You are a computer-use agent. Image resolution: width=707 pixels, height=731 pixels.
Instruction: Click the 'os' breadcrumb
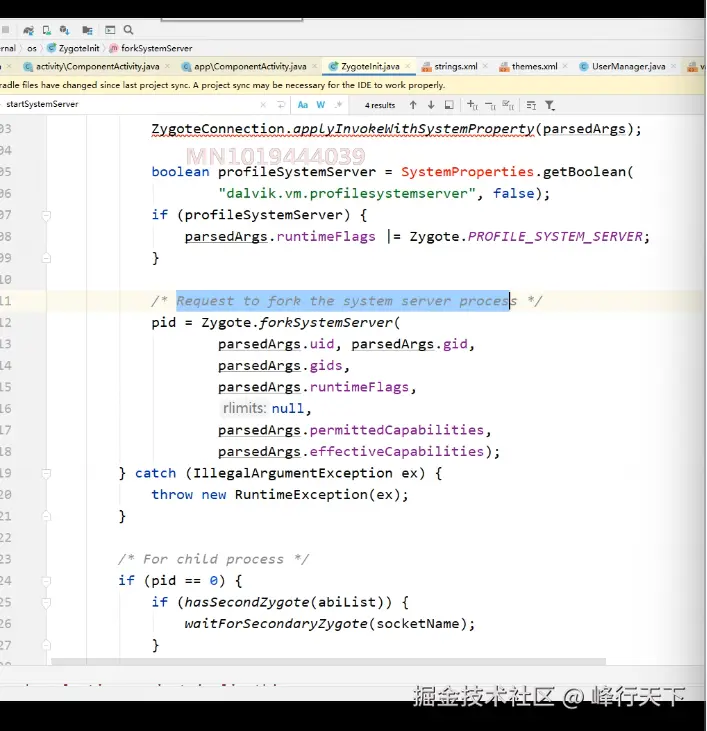point(32,48)
